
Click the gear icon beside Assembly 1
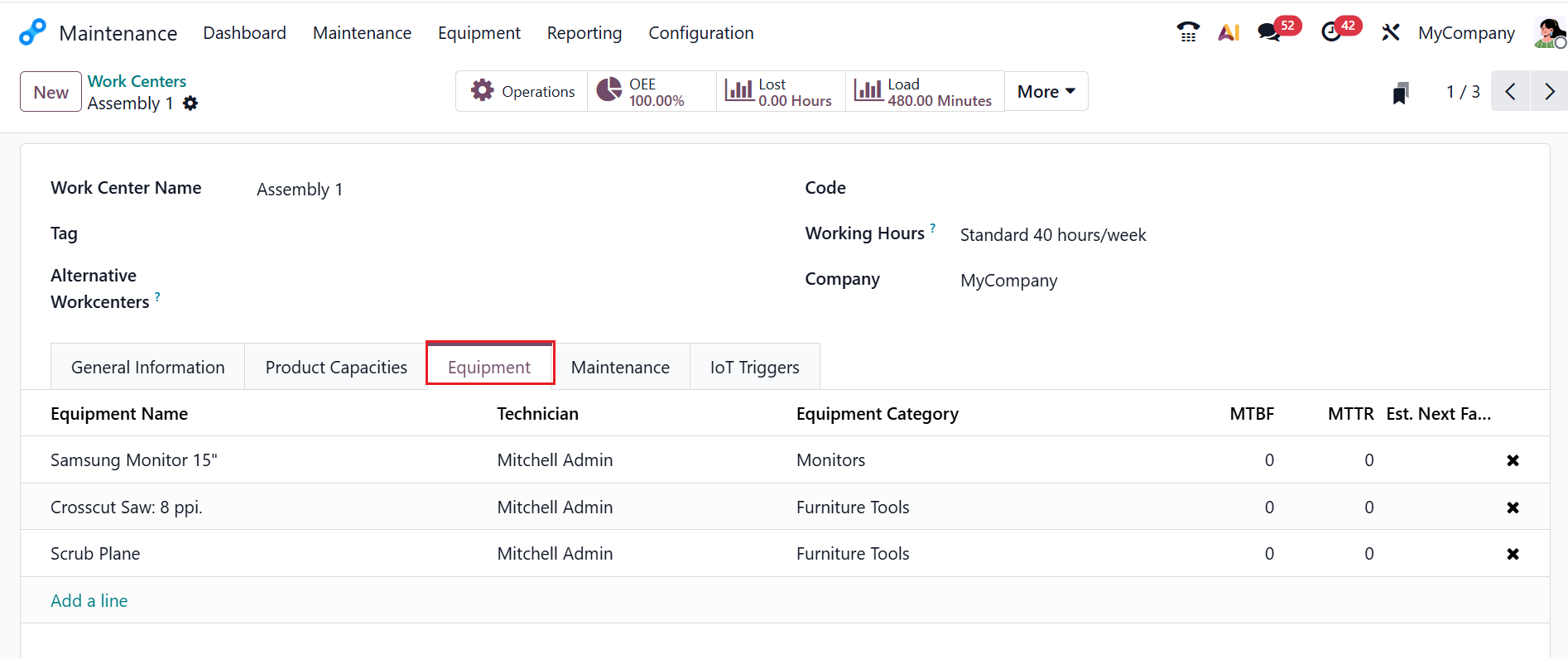click(190, 103)
